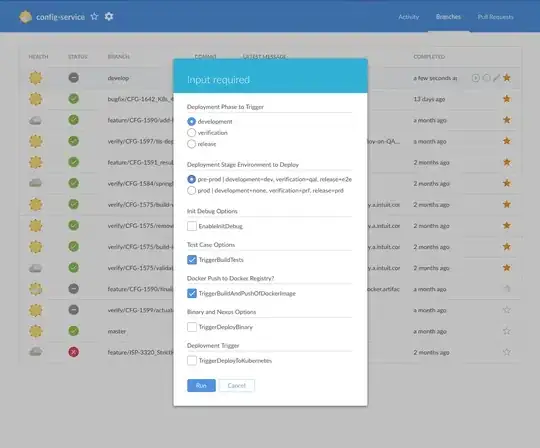Click the cloudy health icon for verify/CFG-1584
Viewport: 540px width, 448px height.
(35, 183)
